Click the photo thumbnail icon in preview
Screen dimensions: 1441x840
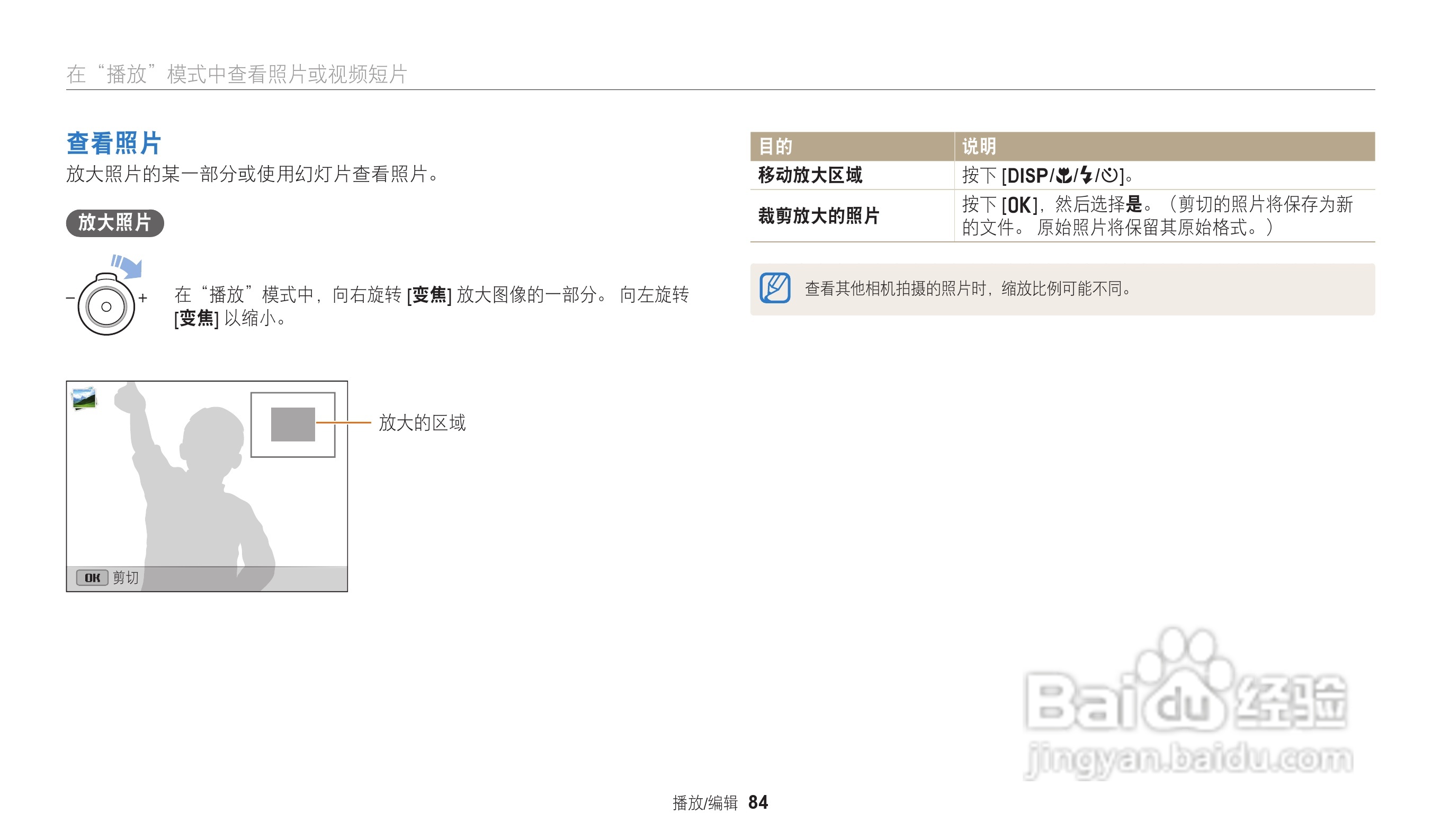(84, 398)
